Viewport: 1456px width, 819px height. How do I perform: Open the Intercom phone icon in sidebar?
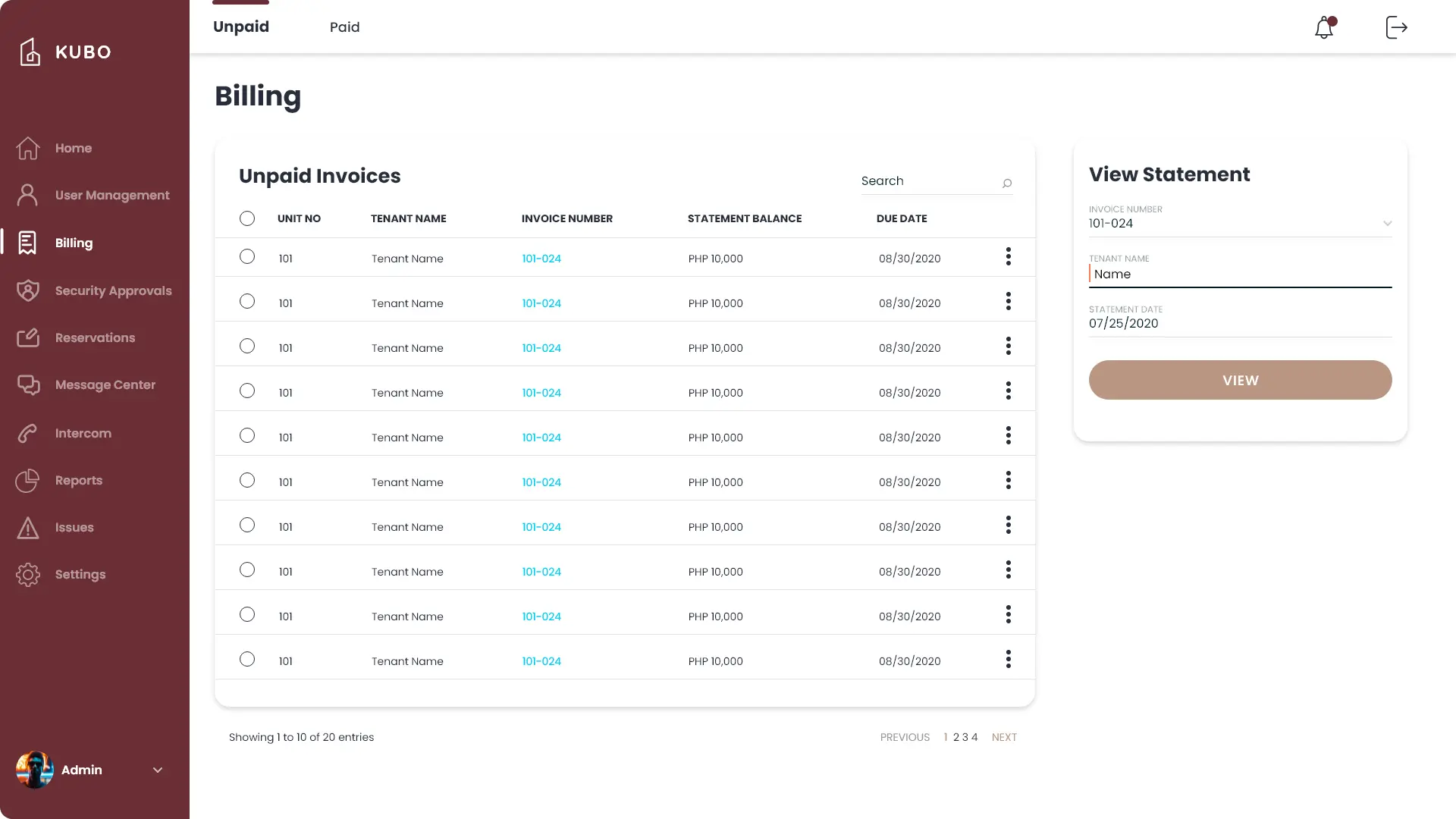pos(28,433)
